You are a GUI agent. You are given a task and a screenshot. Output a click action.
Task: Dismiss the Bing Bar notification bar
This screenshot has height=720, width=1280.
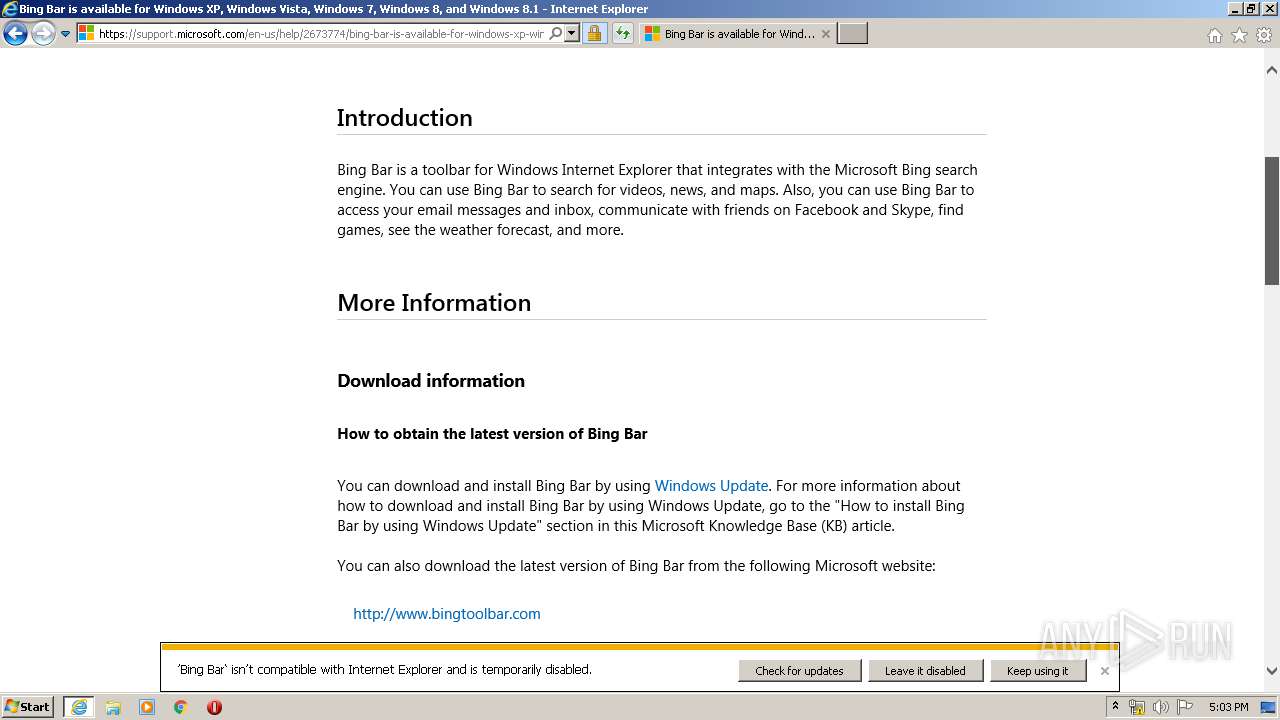1104,671
